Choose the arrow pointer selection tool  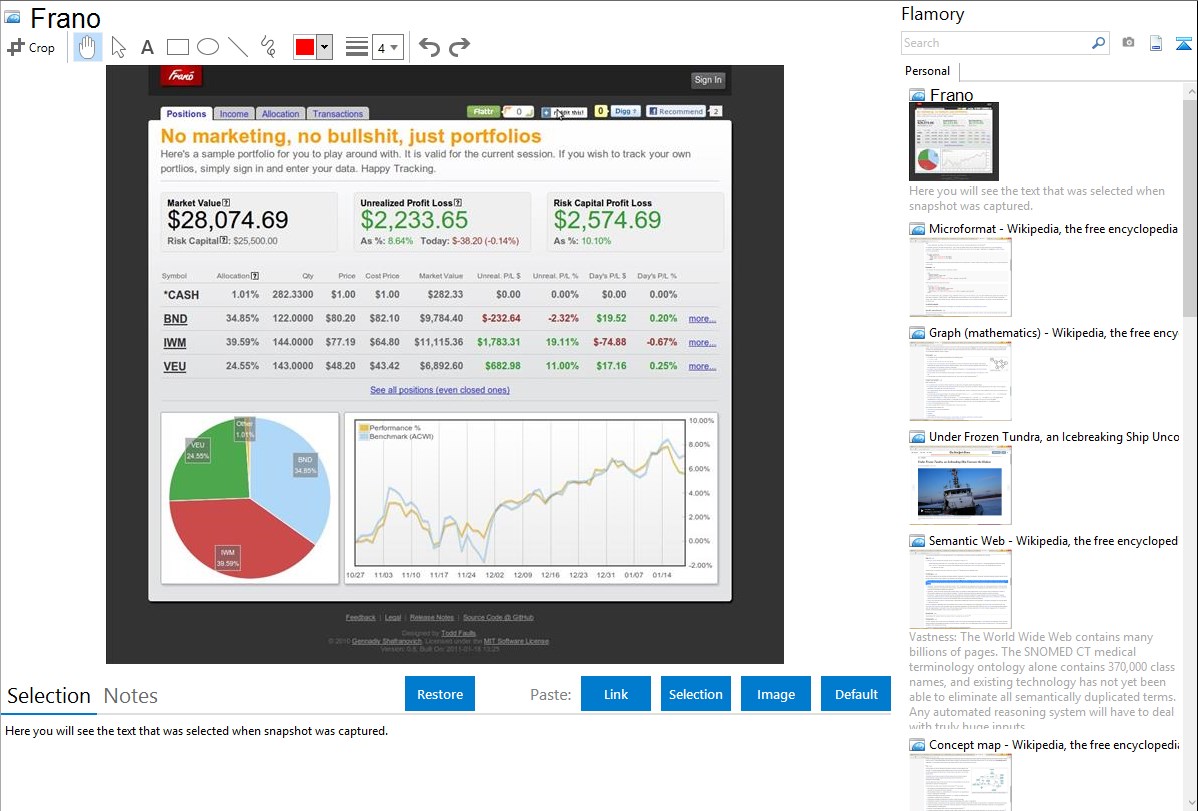tap(118, 47)
